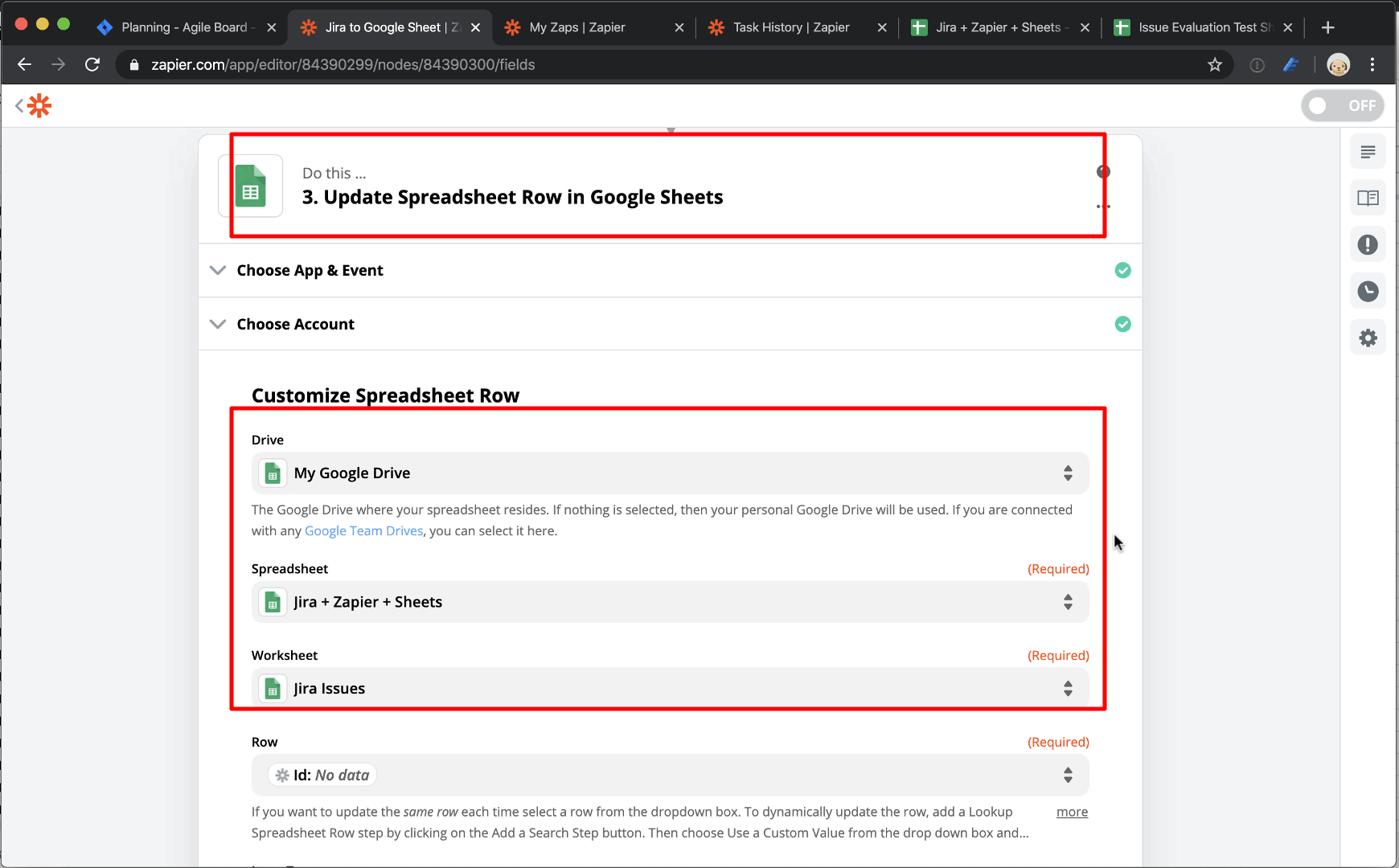The image size is (1399, 868).
Task: Reload the page
Action: (x=92, y=64)
